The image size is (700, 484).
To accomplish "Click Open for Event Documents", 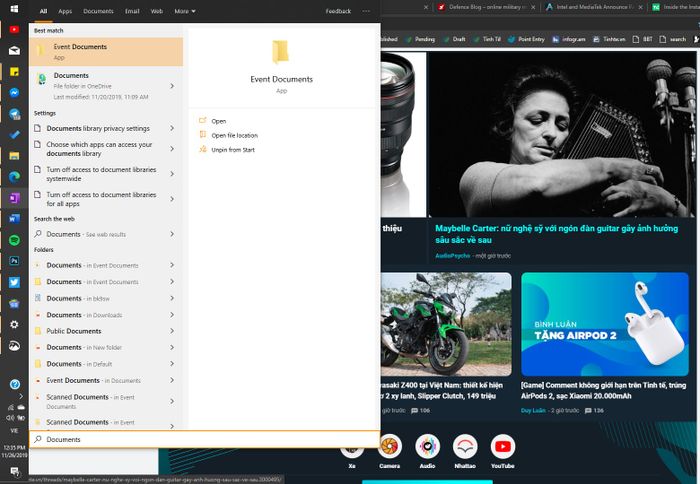I will pyautogui.click(x=218, y=121).
